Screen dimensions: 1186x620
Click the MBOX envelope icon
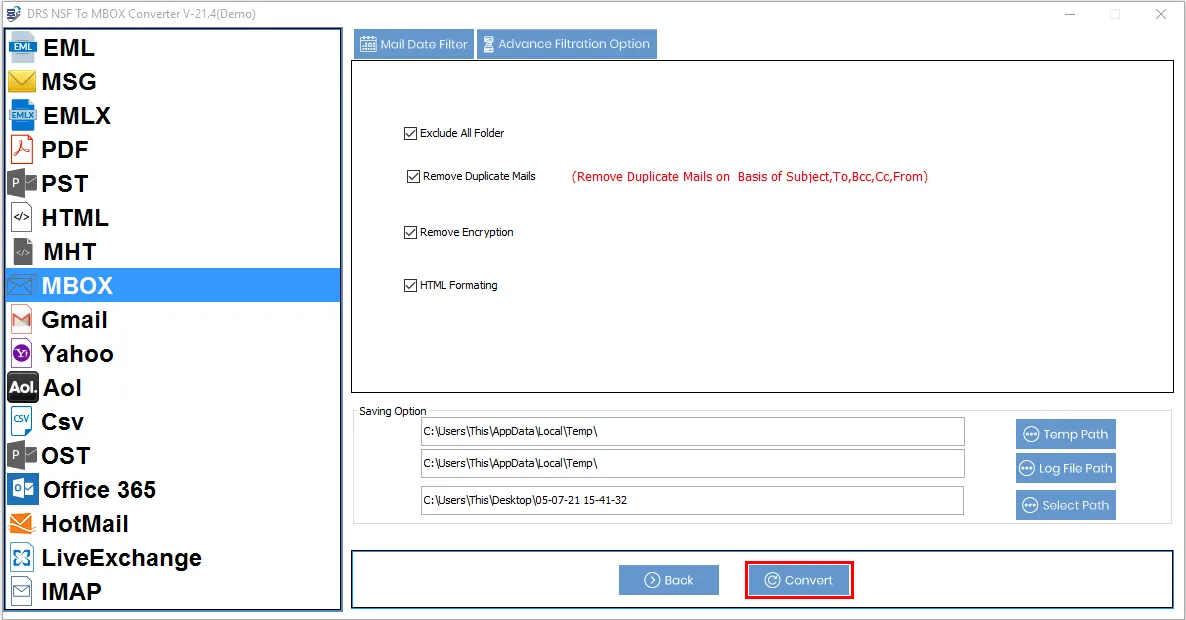click(21, 286)
